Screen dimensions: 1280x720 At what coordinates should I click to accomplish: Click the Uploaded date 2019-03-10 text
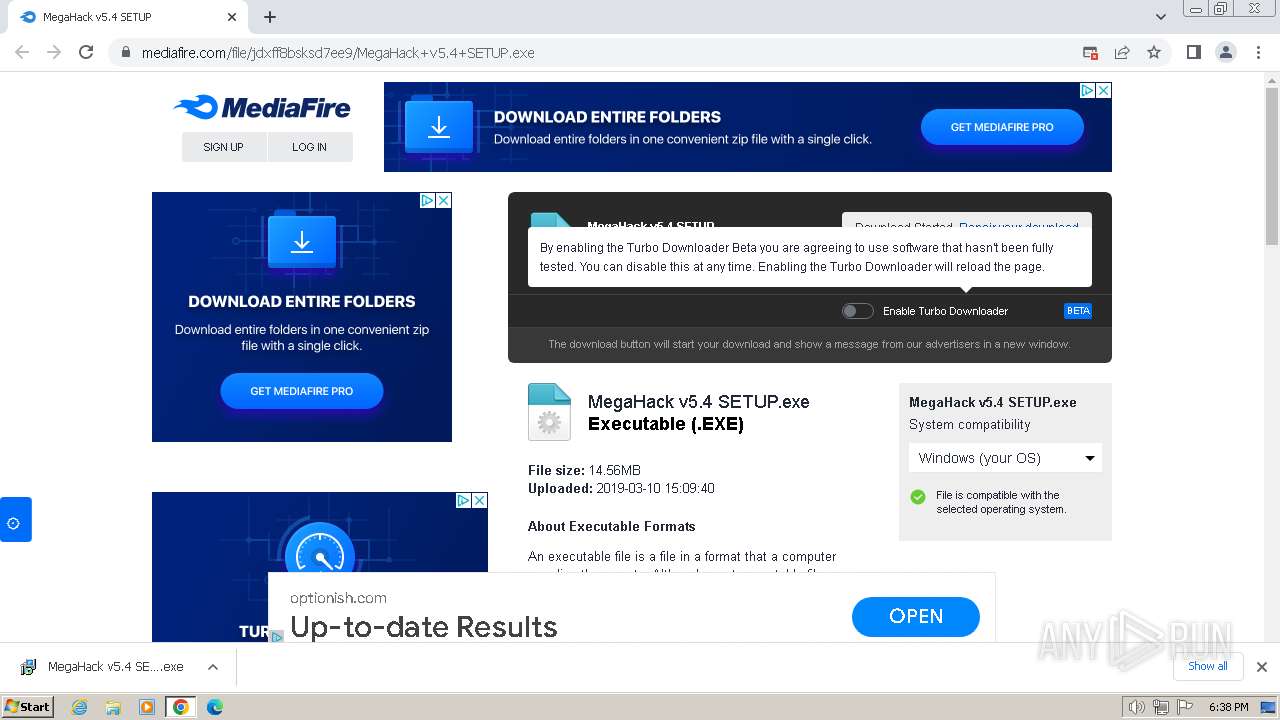point(621,489)
